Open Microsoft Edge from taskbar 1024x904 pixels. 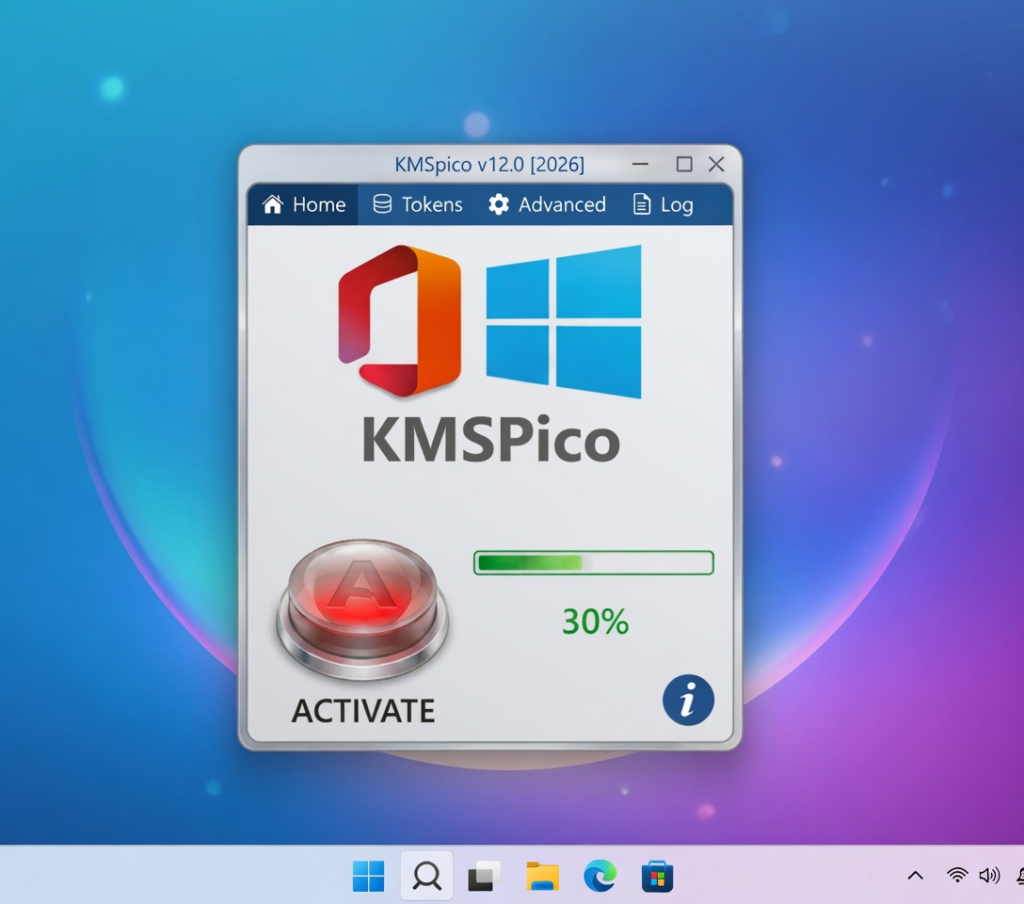600,876
